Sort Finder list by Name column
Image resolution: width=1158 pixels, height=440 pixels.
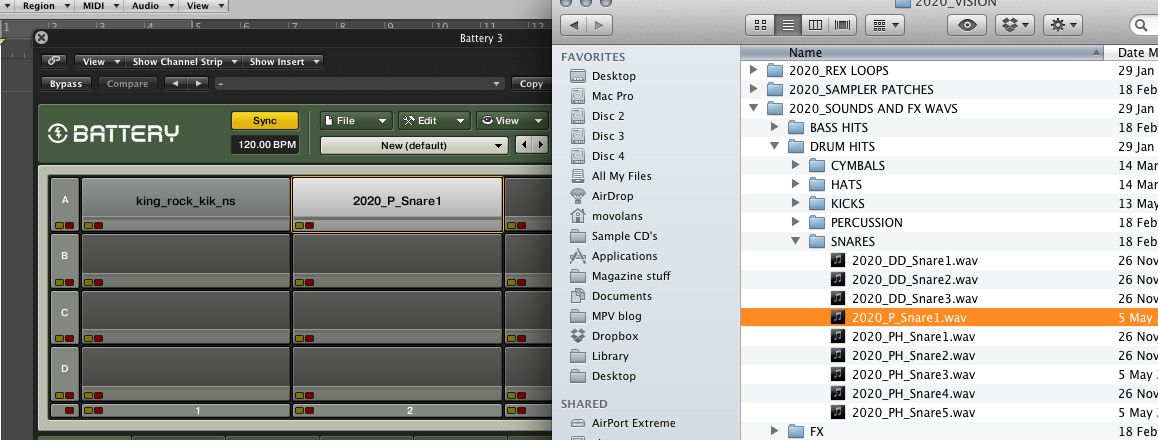click(921, 52)
